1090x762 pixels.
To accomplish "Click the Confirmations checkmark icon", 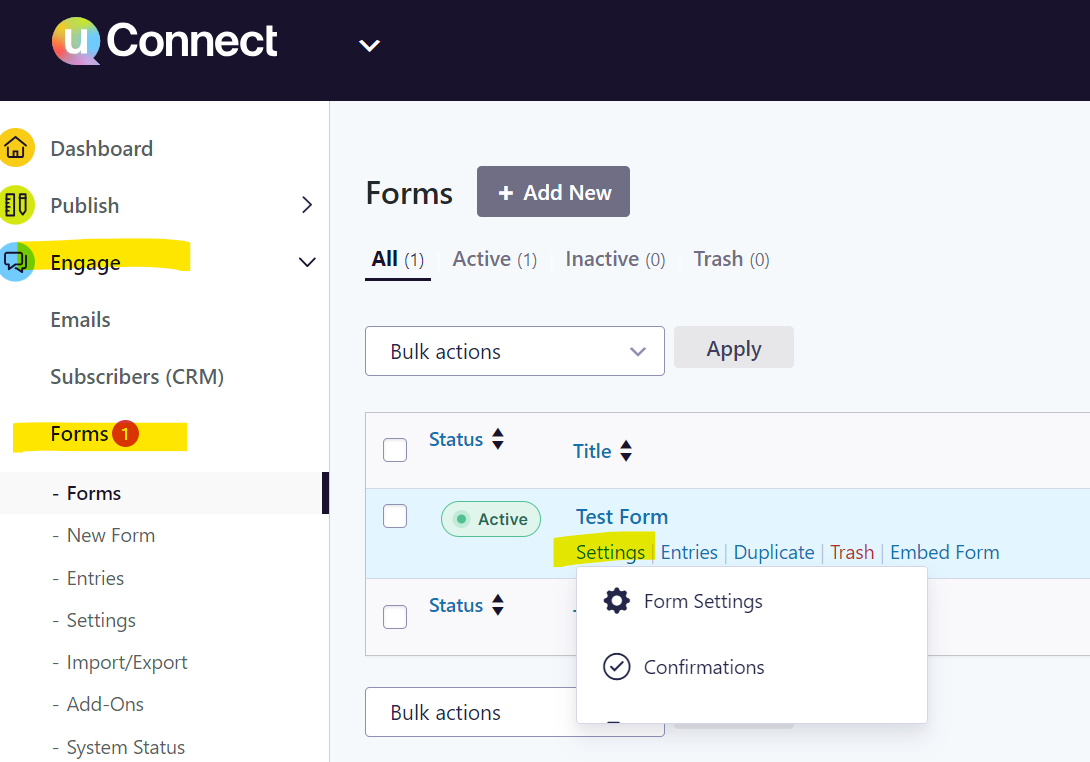I will tap(617, 667).
